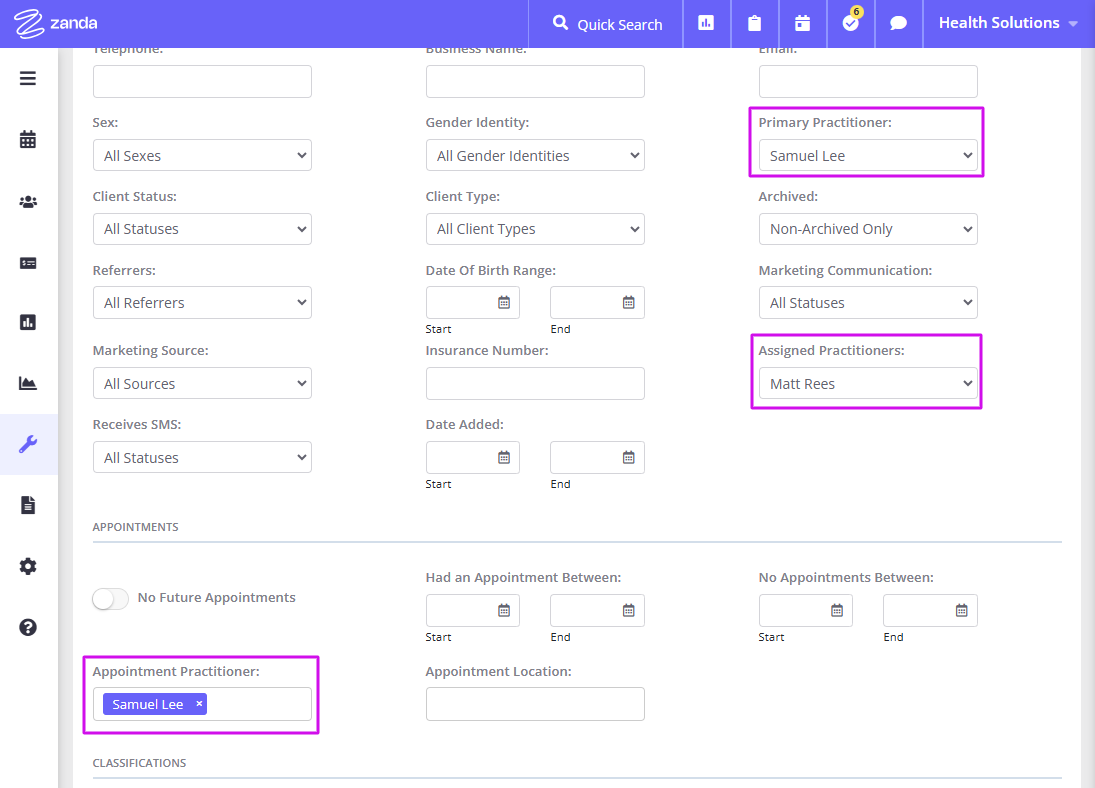Open the tasks icon with badge 6
This screenshot has width=1095, height=788.
pos(850,23)
